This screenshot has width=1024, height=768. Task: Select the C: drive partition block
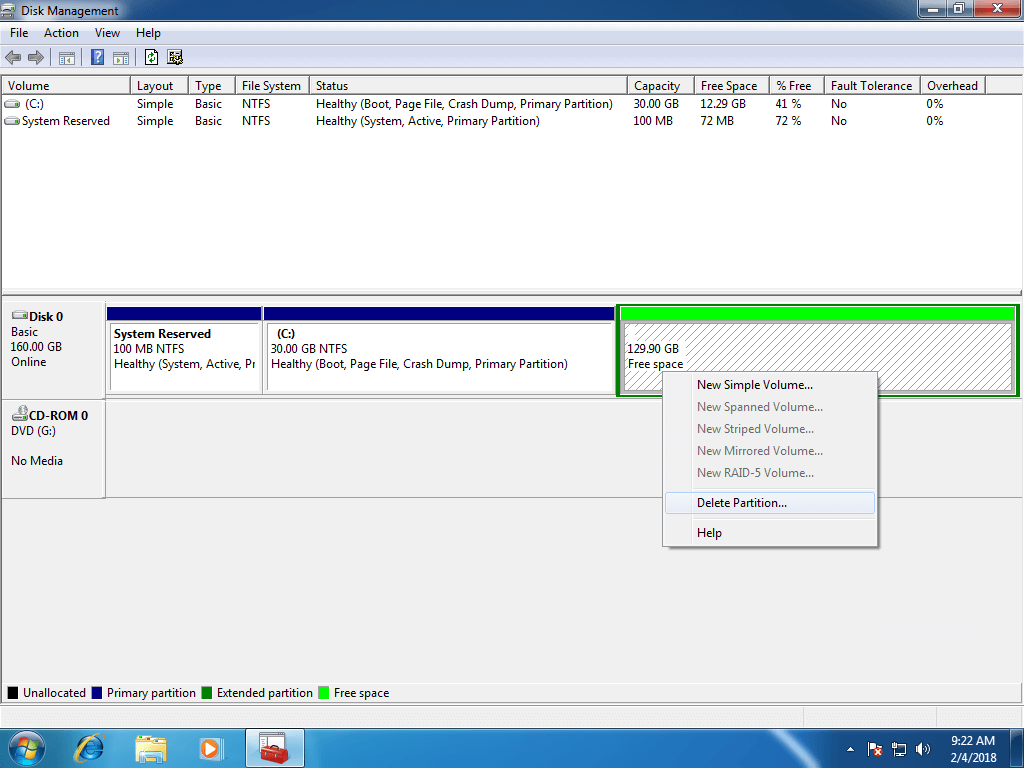[x=440, y=350]
